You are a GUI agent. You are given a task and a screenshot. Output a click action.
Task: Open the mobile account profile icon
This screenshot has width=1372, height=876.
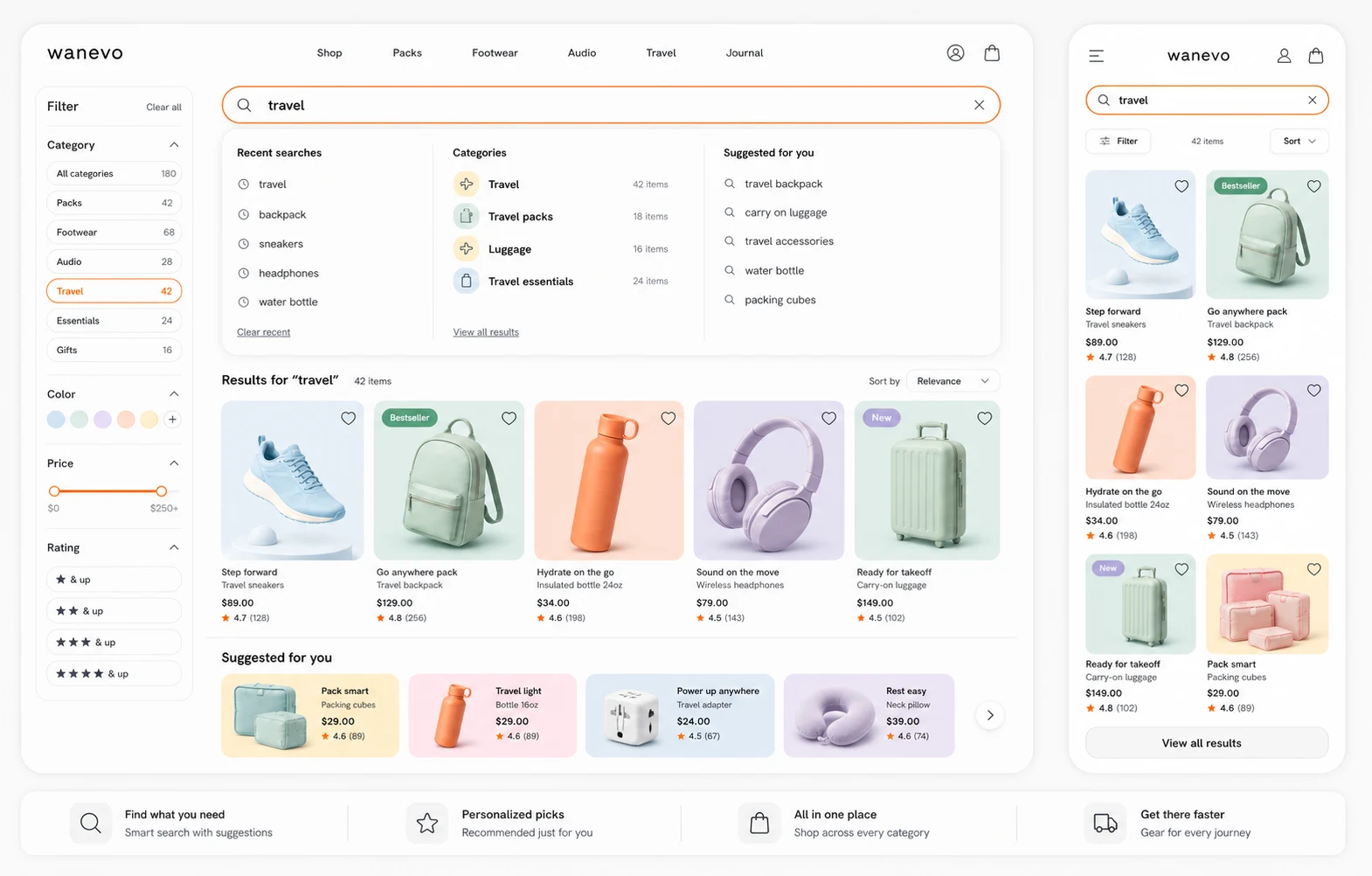click(x=1284, y=56)
